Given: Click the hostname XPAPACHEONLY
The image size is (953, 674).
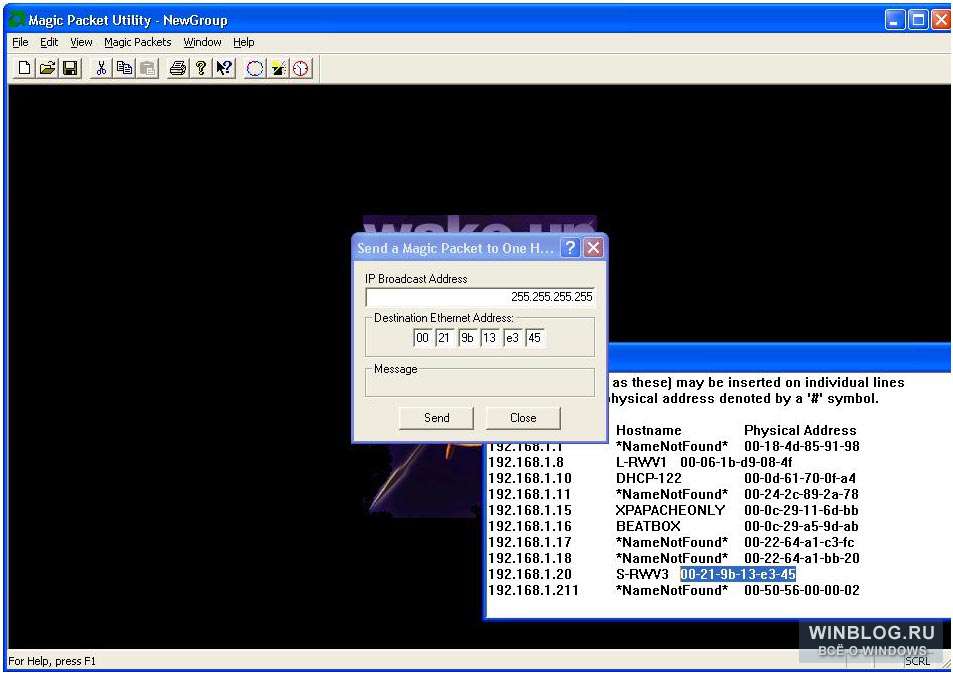Looking at the screenshot, I should pyautogui.click(x=670, y=511).
